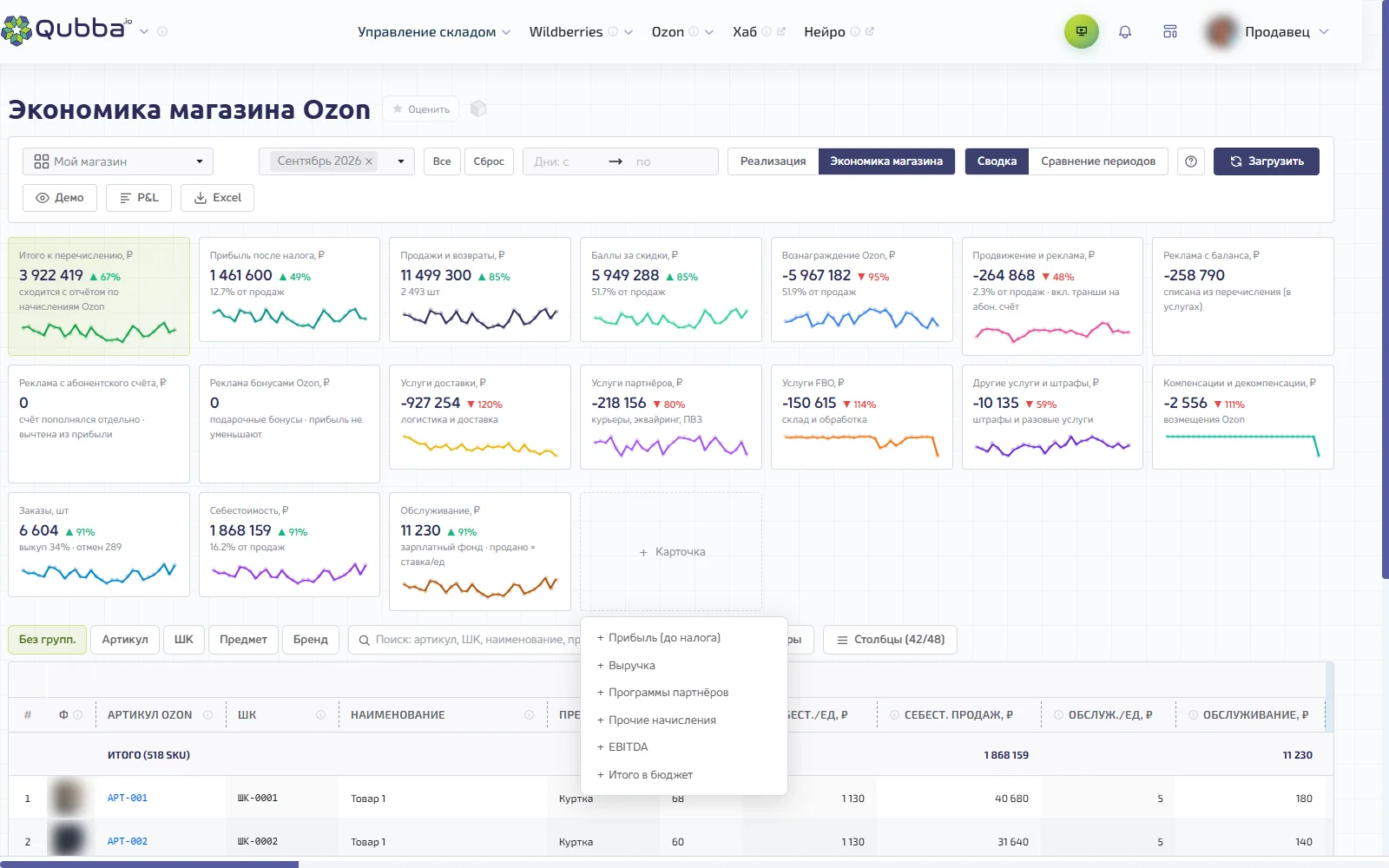Select the Сводка mode
The height and width of the screenshot is (868, 1389).
[x=997, y=161]
